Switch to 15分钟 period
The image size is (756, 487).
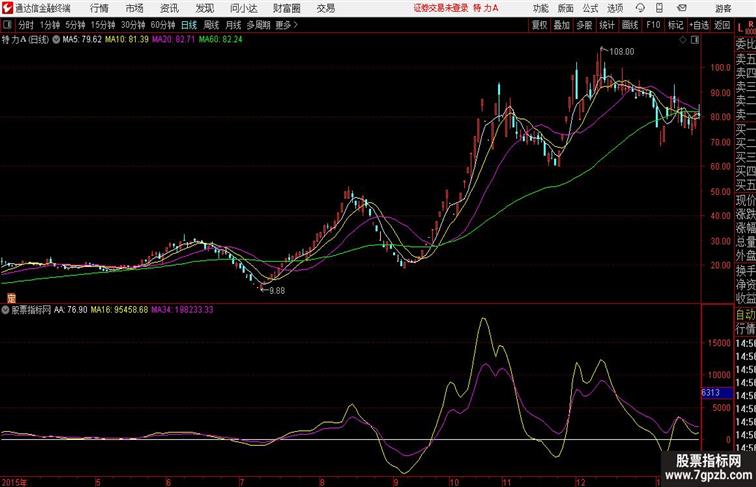point(103,25)
